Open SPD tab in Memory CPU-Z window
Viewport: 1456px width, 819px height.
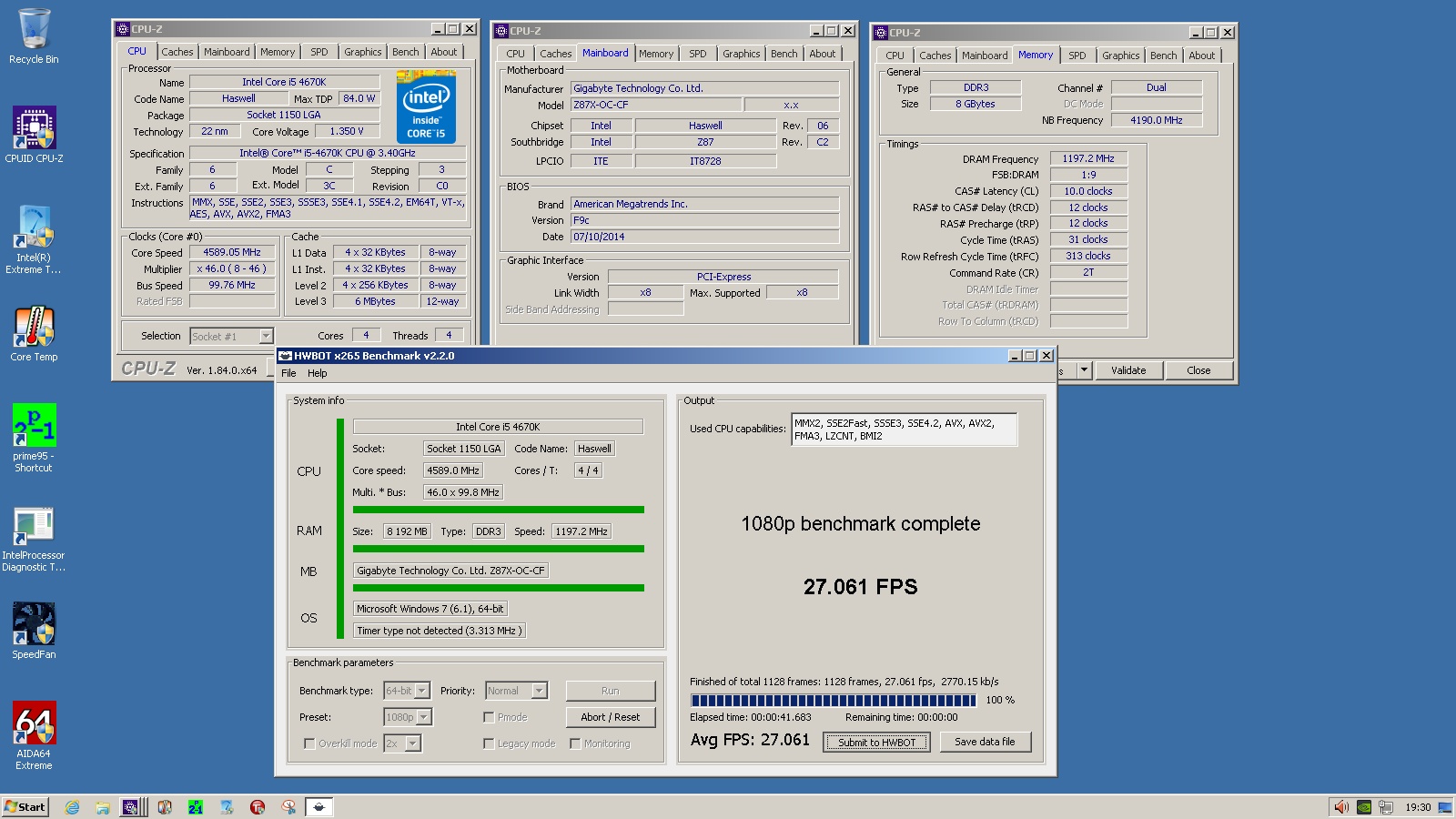tap(1077, 56)
